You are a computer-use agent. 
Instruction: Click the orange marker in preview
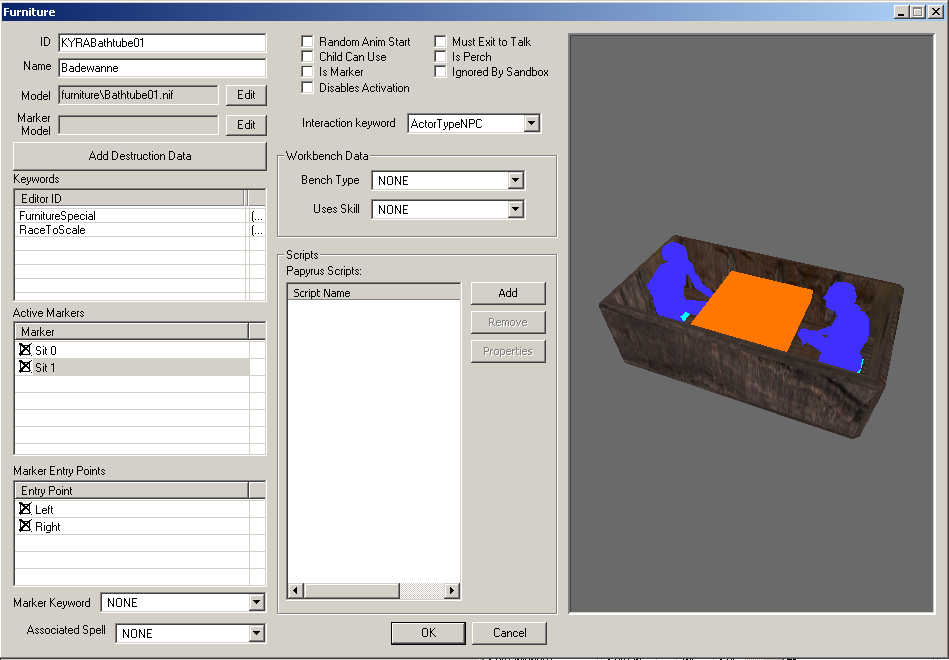coord(754,310)
